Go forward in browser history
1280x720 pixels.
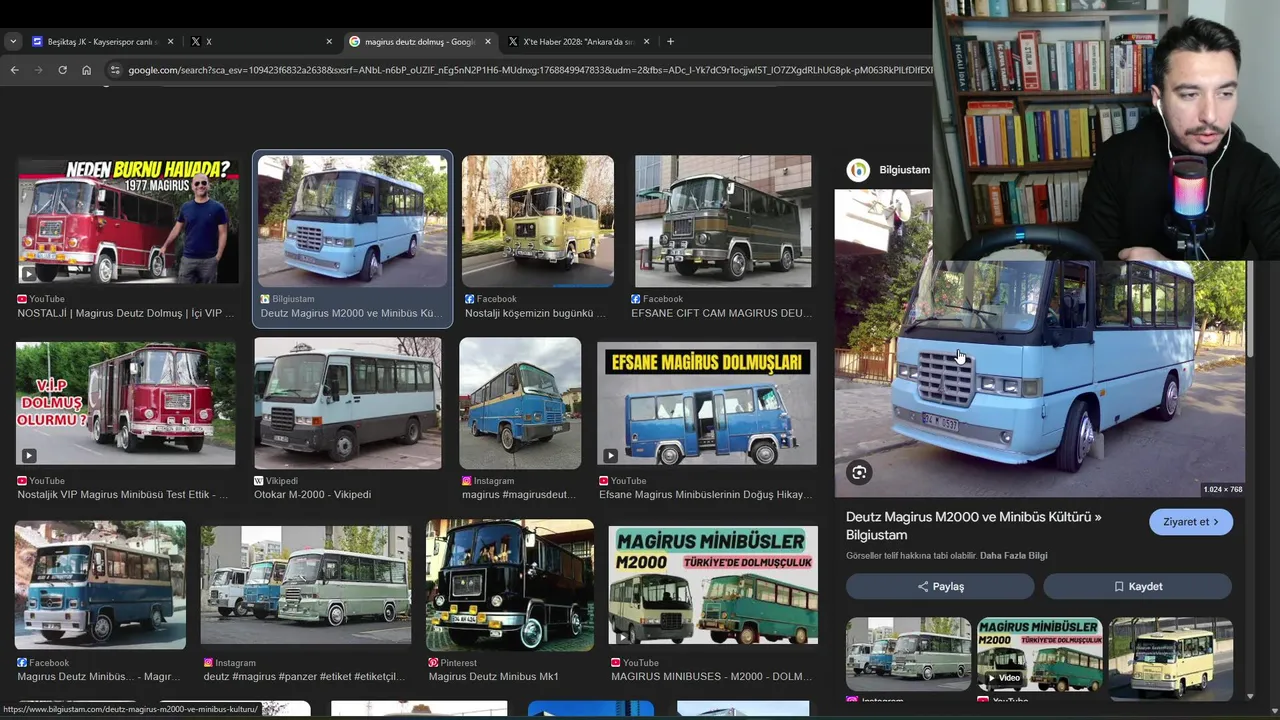[x=38, y=70]
